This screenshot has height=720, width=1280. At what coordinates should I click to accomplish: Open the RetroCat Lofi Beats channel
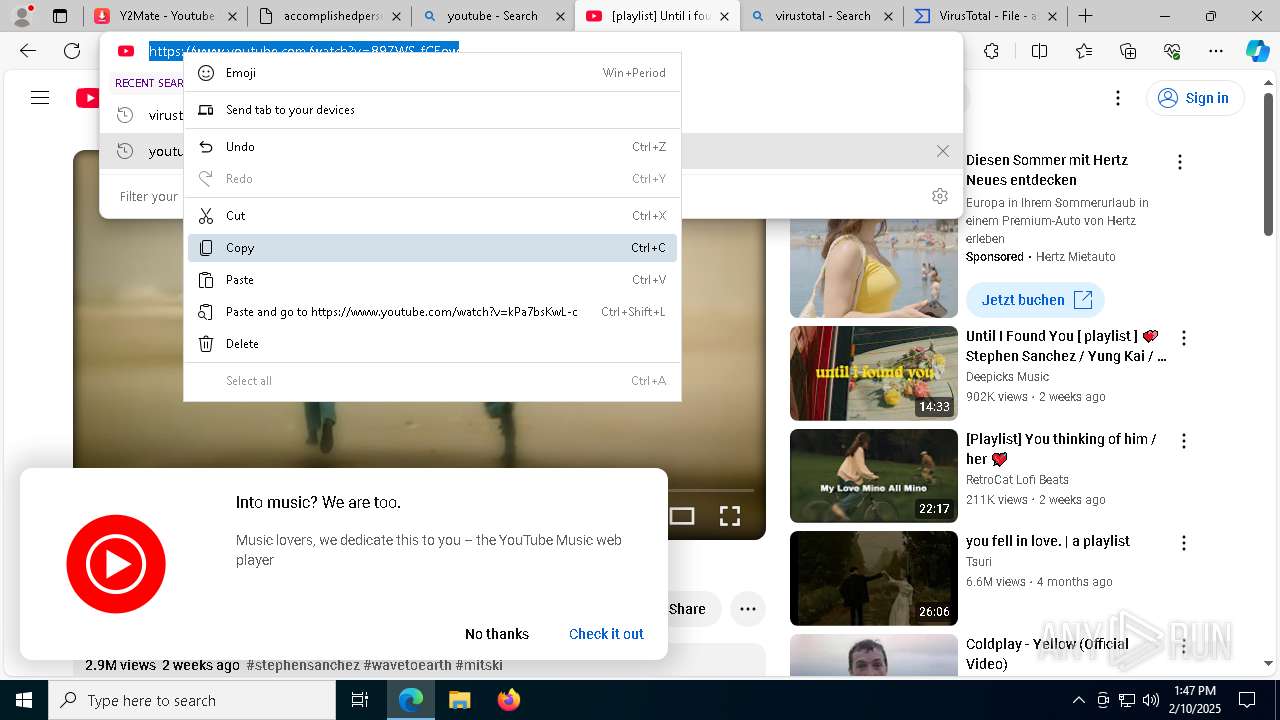(x=1017, y=480)
